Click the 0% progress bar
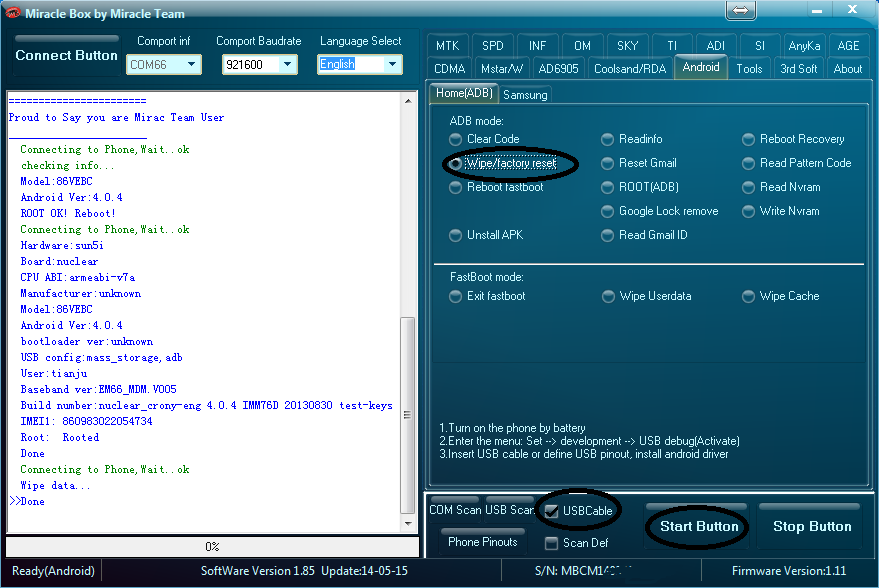879x588 pixels. (212, 547)
